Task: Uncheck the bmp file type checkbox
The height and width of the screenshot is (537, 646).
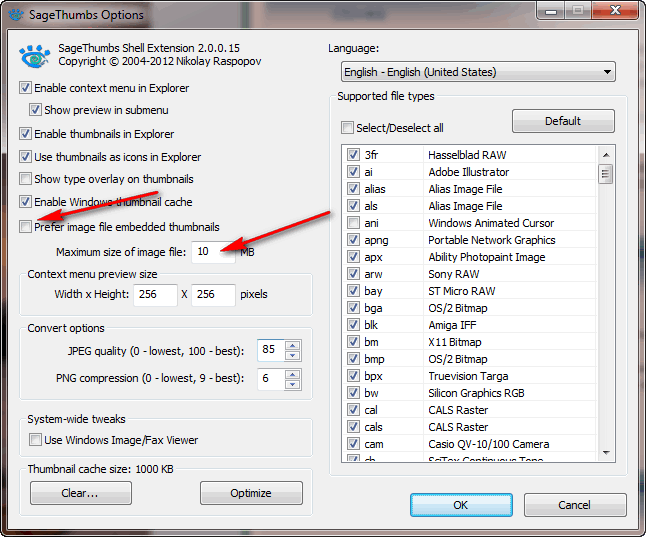Action: (x=353, y=359)
